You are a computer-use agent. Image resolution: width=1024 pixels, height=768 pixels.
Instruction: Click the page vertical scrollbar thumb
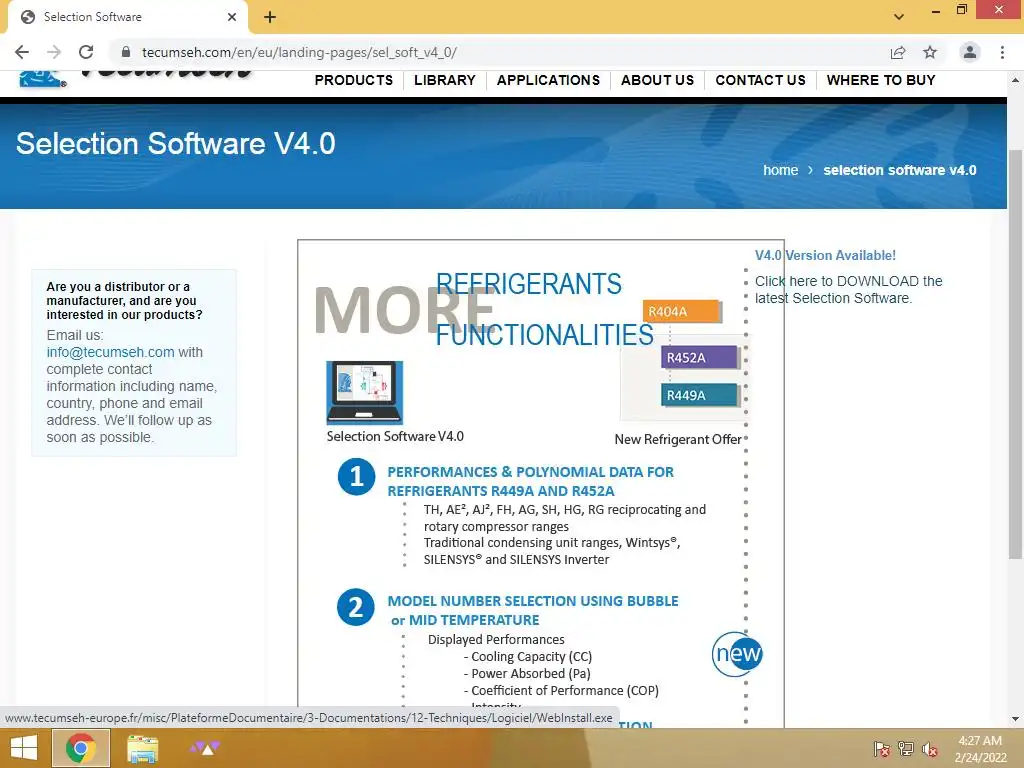coord(1015,354)
